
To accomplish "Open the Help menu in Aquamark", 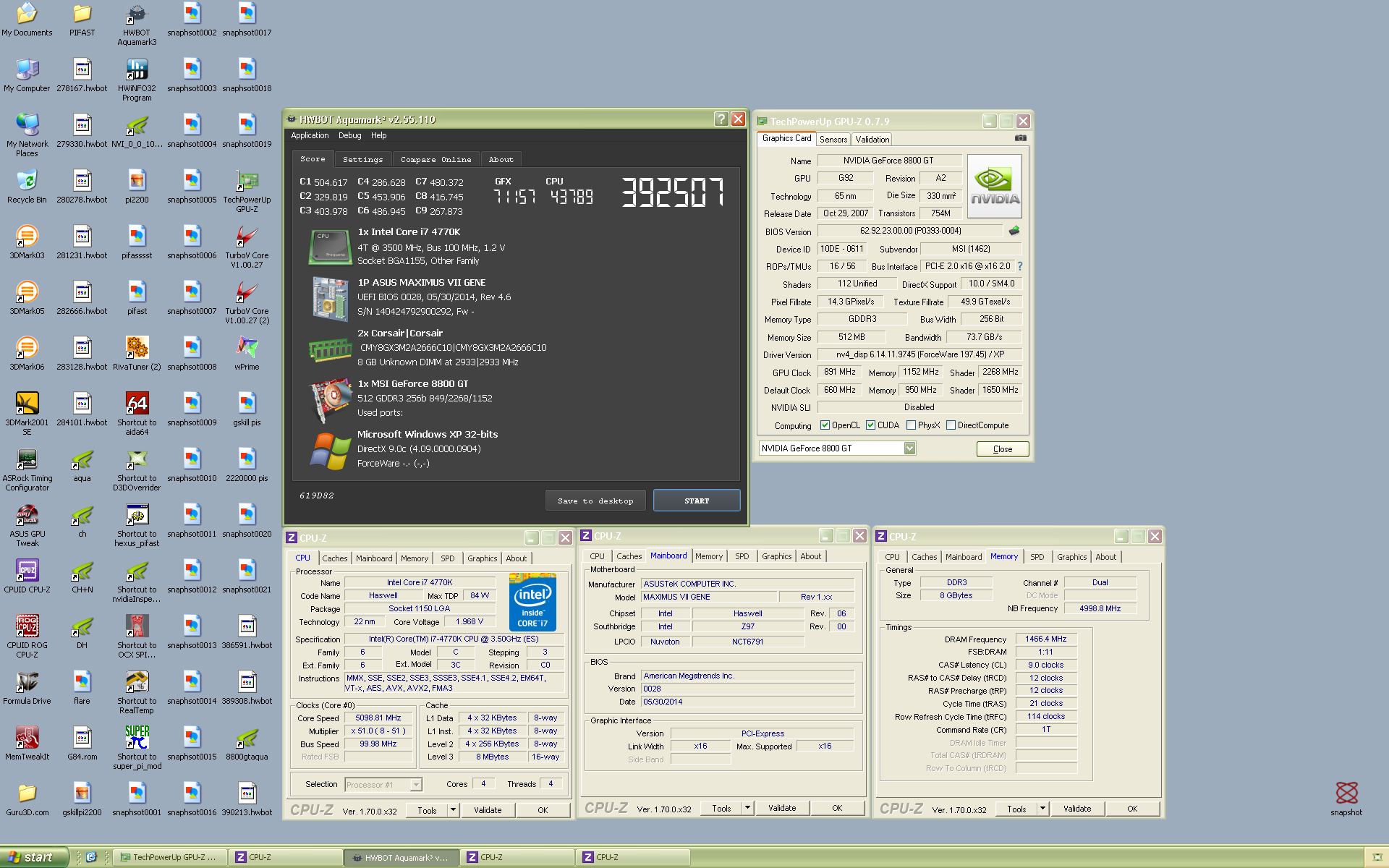I will (378, 135).
